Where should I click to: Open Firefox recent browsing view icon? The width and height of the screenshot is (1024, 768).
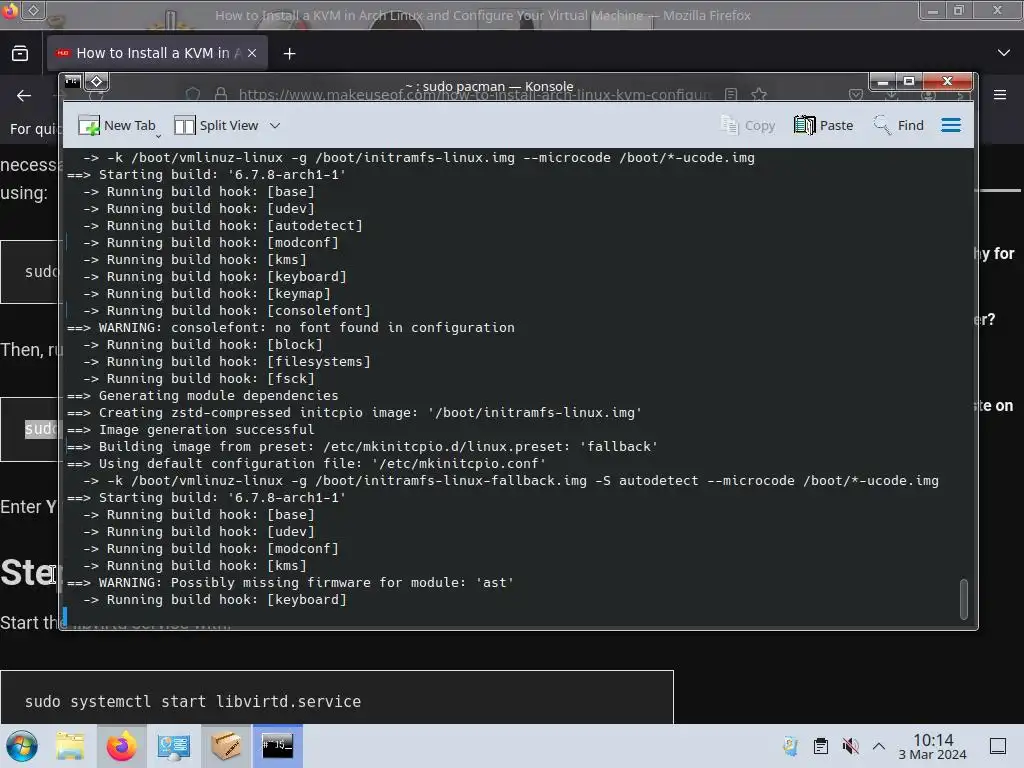point(20,54)
